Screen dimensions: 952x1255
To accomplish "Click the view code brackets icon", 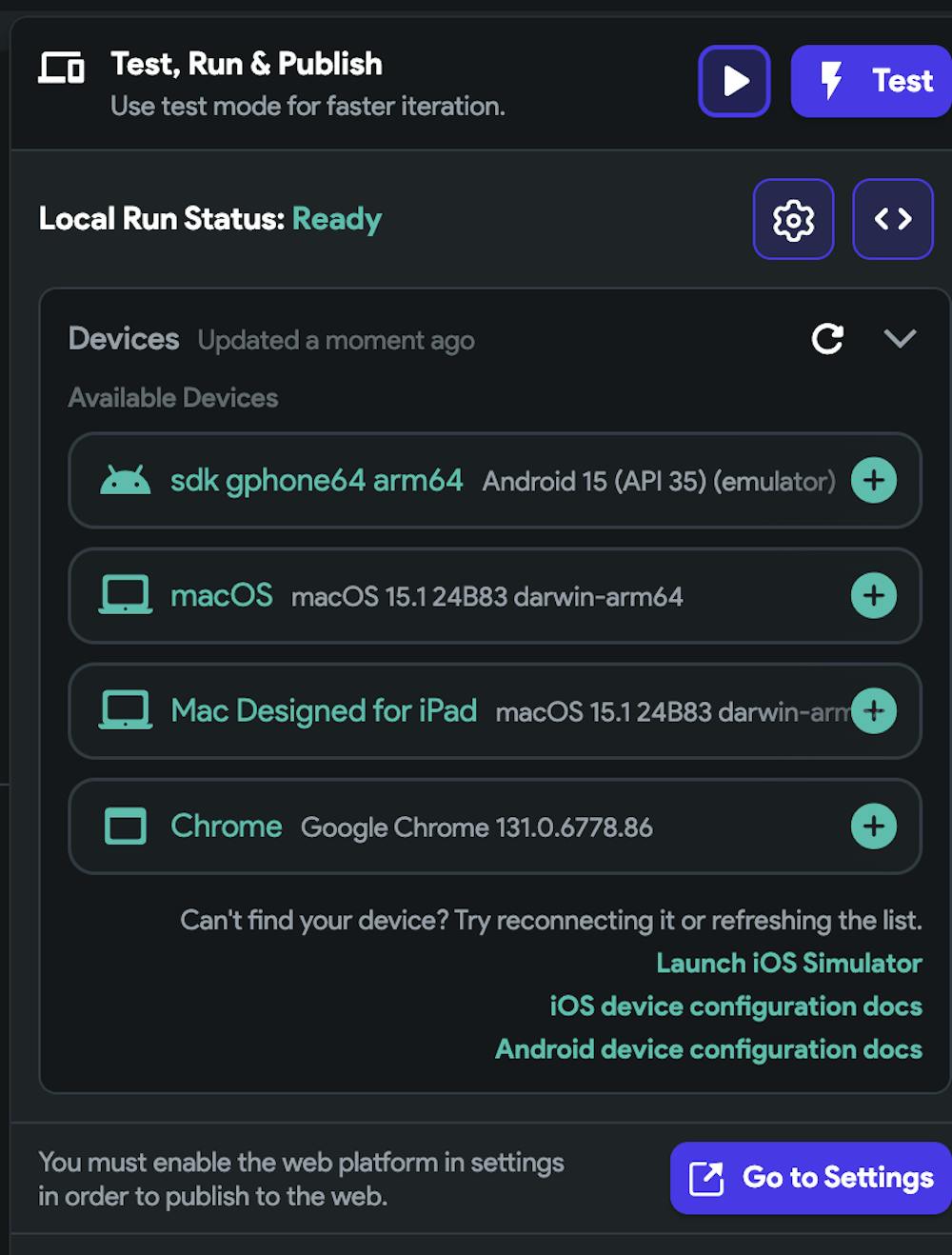I will click(x=892, y=219).
